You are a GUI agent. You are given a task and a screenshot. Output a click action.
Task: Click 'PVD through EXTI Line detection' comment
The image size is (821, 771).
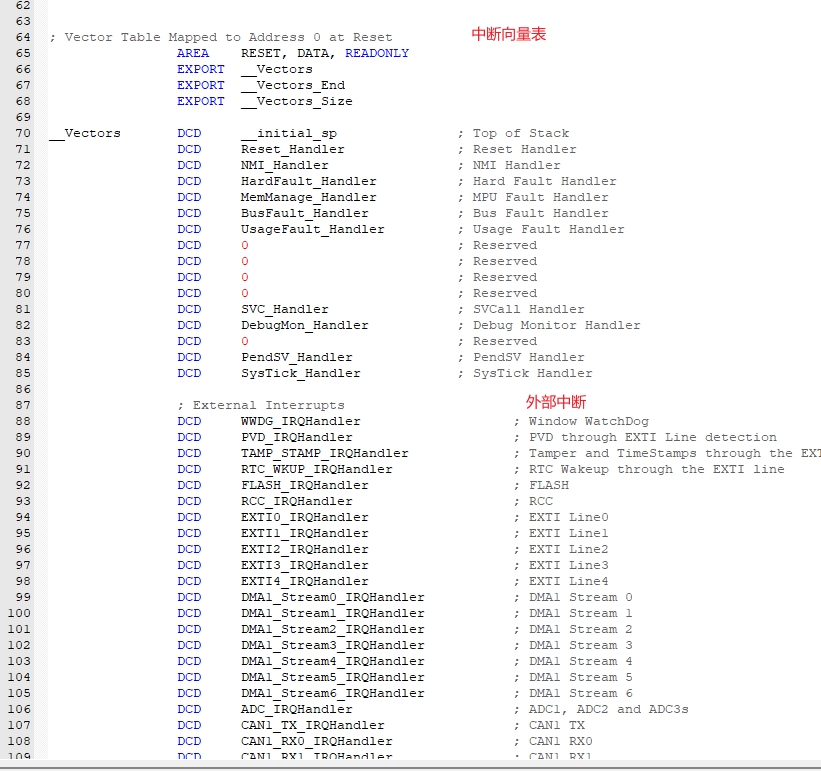click(653, 438)
